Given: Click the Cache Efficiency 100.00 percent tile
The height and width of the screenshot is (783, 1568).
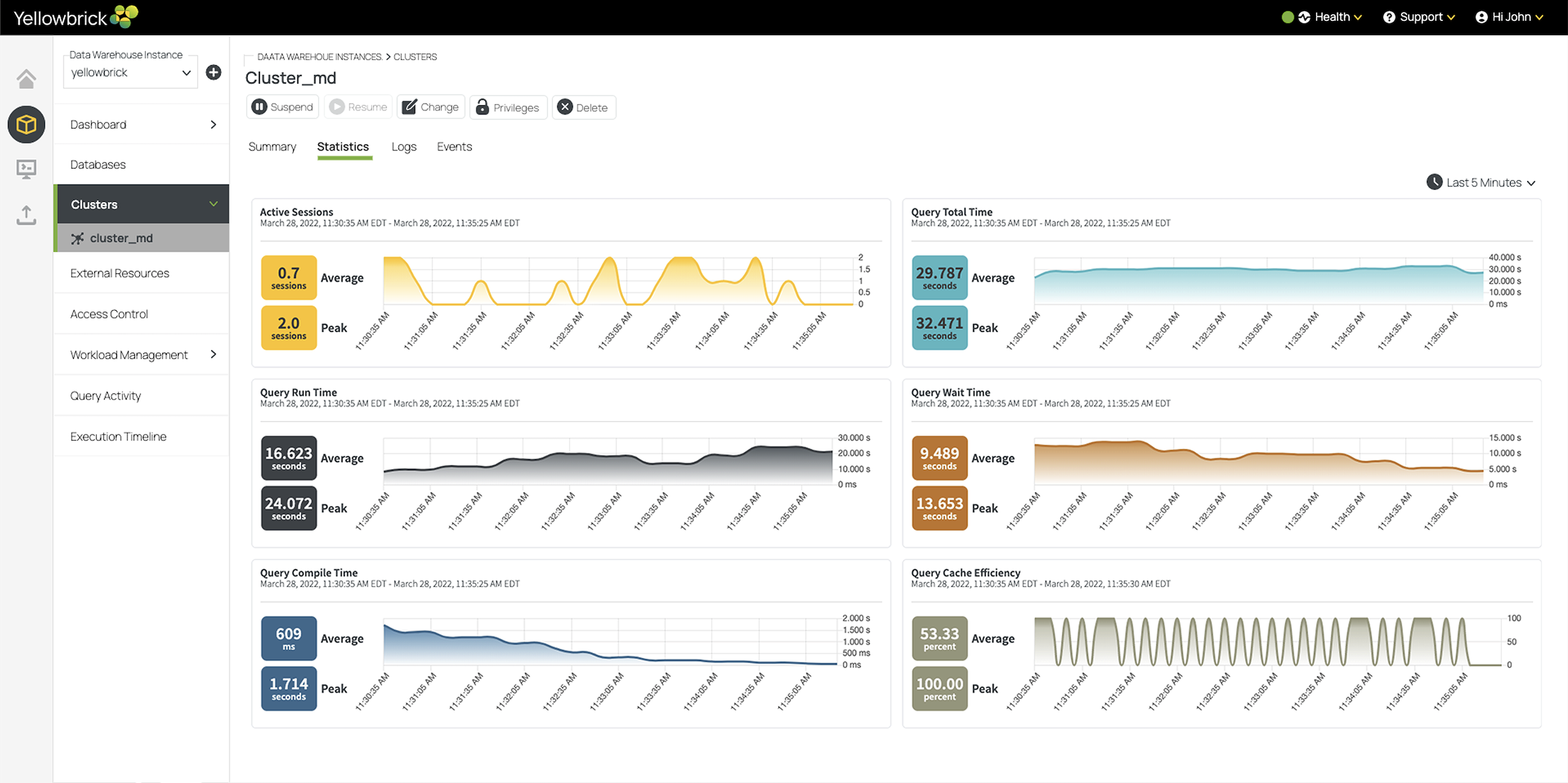Looking at the screenshot, I should pos(940,689).
